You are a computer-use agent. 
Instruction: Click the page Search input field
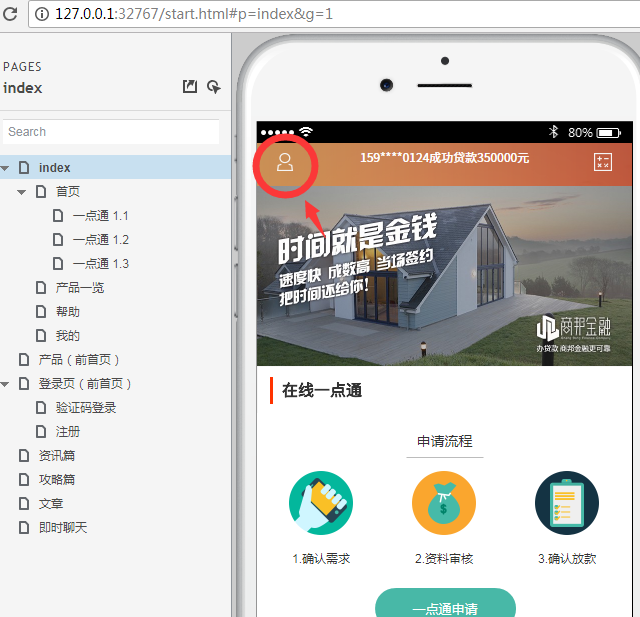pos(110,132)
